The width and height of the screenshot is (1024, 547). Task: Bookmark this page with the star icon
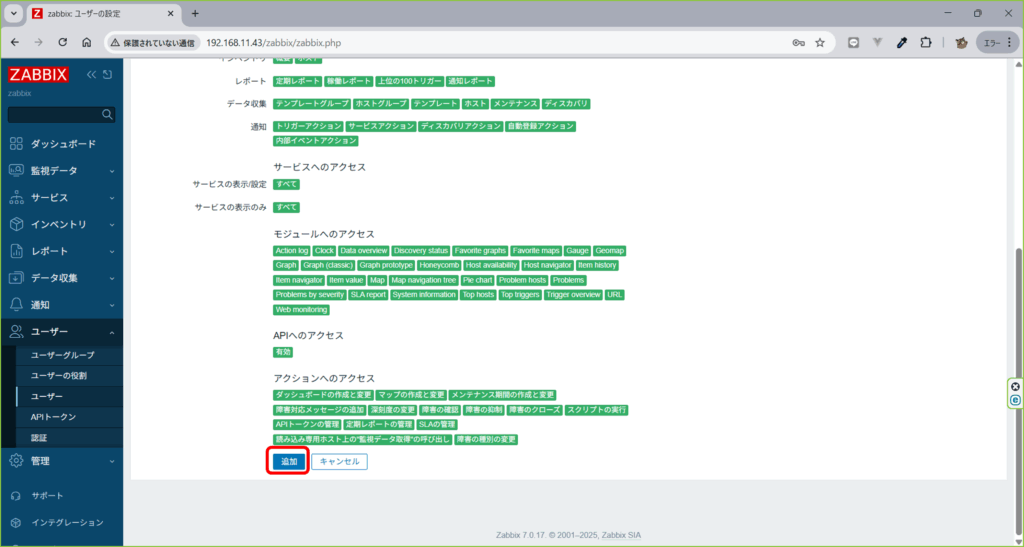pos(820,43)
